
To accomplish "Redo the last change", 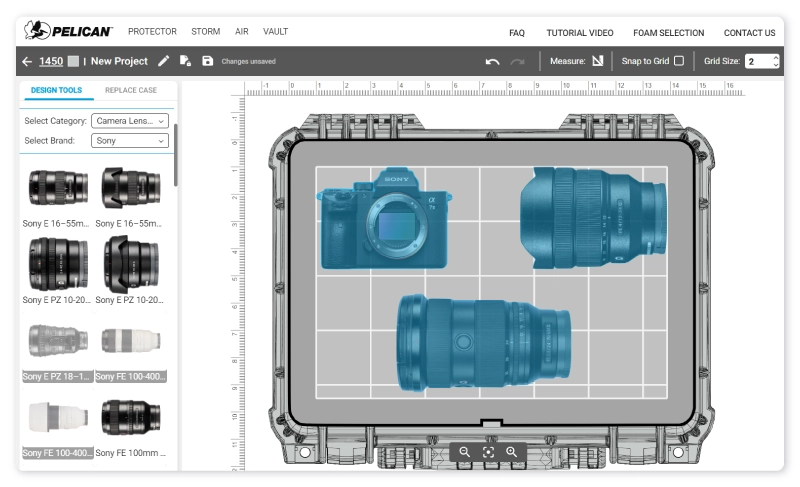I will pos(518,62).
